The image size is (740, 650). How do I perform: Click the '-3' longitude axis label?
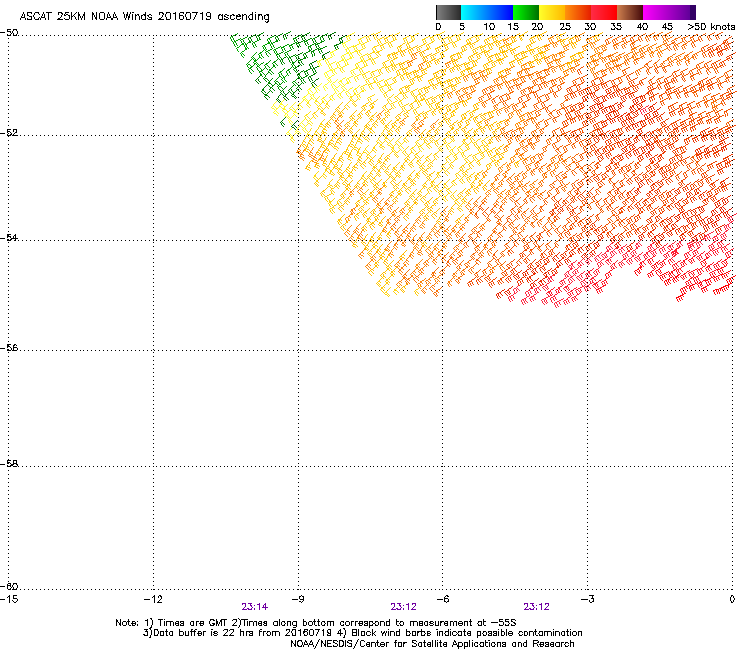point(587,599)
